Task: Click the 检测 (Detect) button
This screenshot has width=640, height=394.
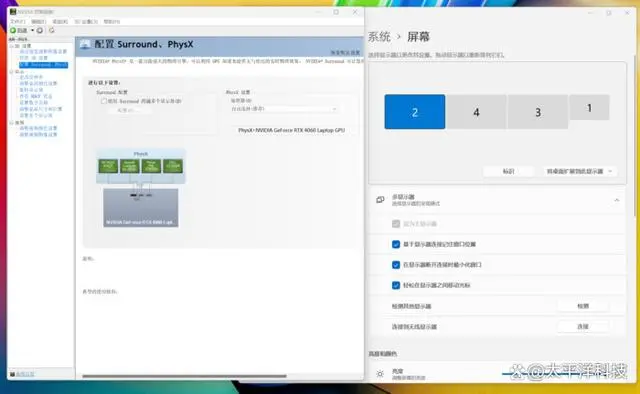Action: point(583,306)
